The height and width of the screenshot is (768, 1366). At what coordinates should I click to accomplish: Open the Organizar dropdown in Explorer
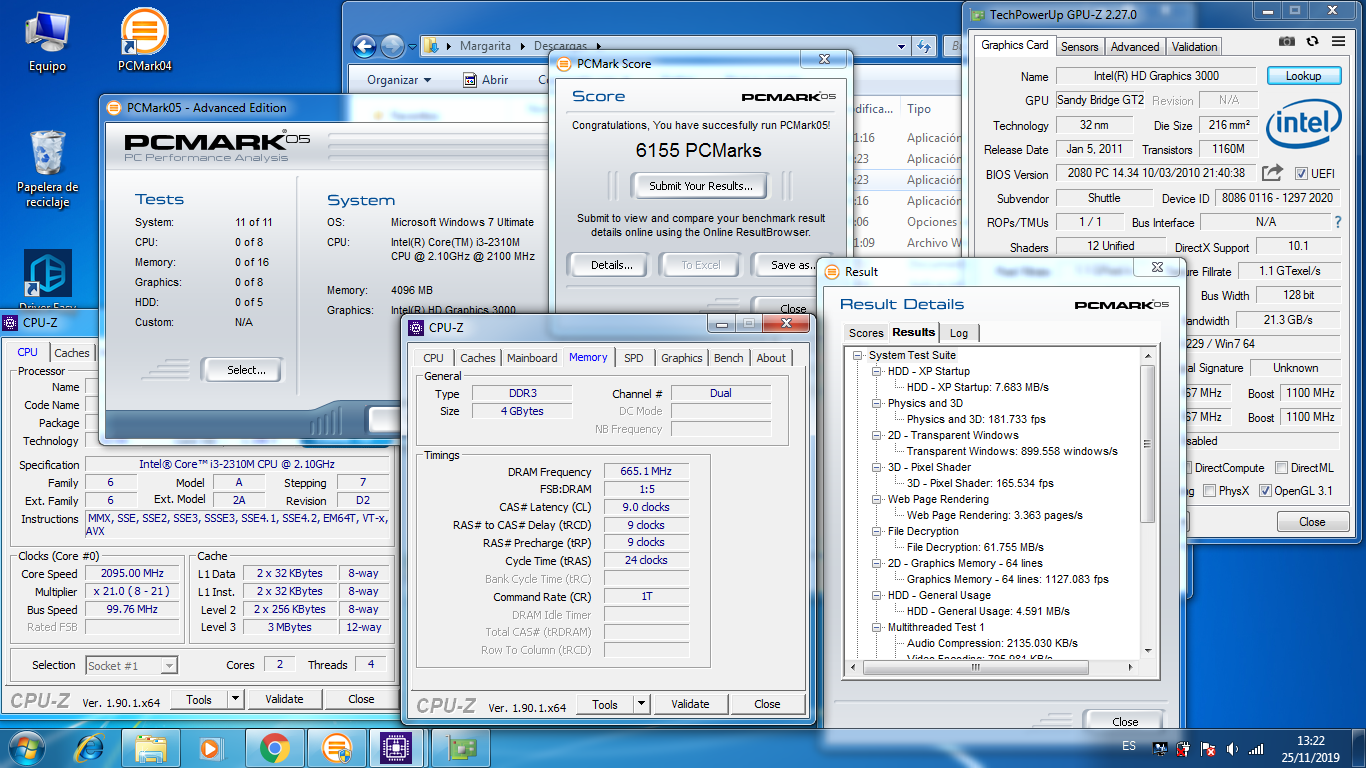pos(399,80)
